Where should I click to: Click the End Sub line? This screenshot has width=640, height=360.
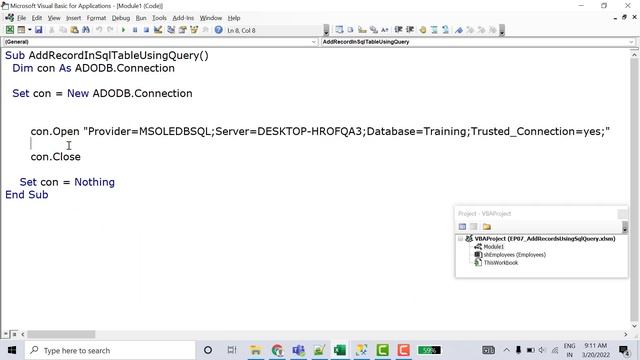(x=27, y=195)
